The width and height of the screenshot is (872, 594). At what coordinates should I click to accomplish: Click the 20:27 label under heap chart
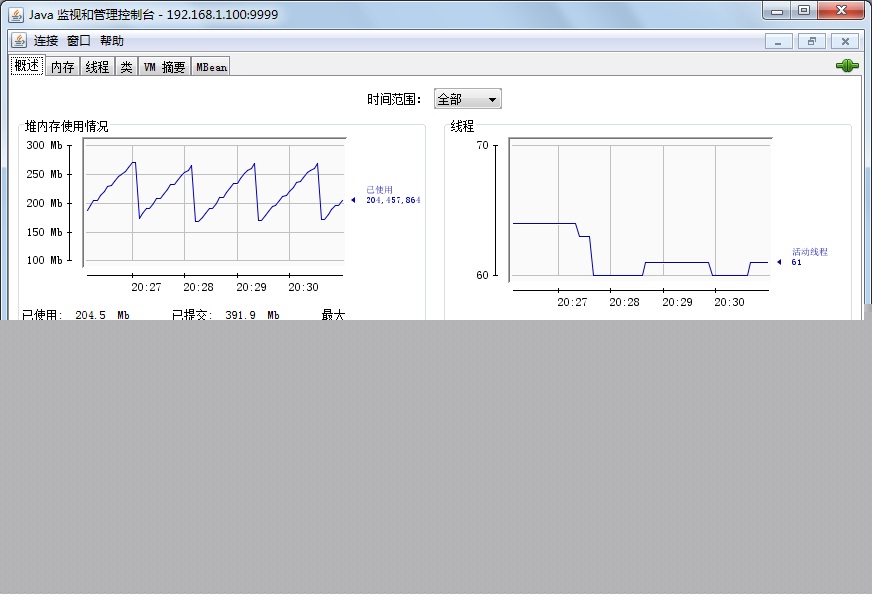coord(146,287)
